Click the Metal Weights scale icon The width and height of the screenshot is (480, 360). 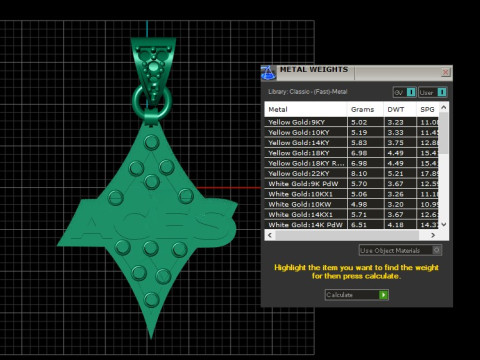pos(269,73)
